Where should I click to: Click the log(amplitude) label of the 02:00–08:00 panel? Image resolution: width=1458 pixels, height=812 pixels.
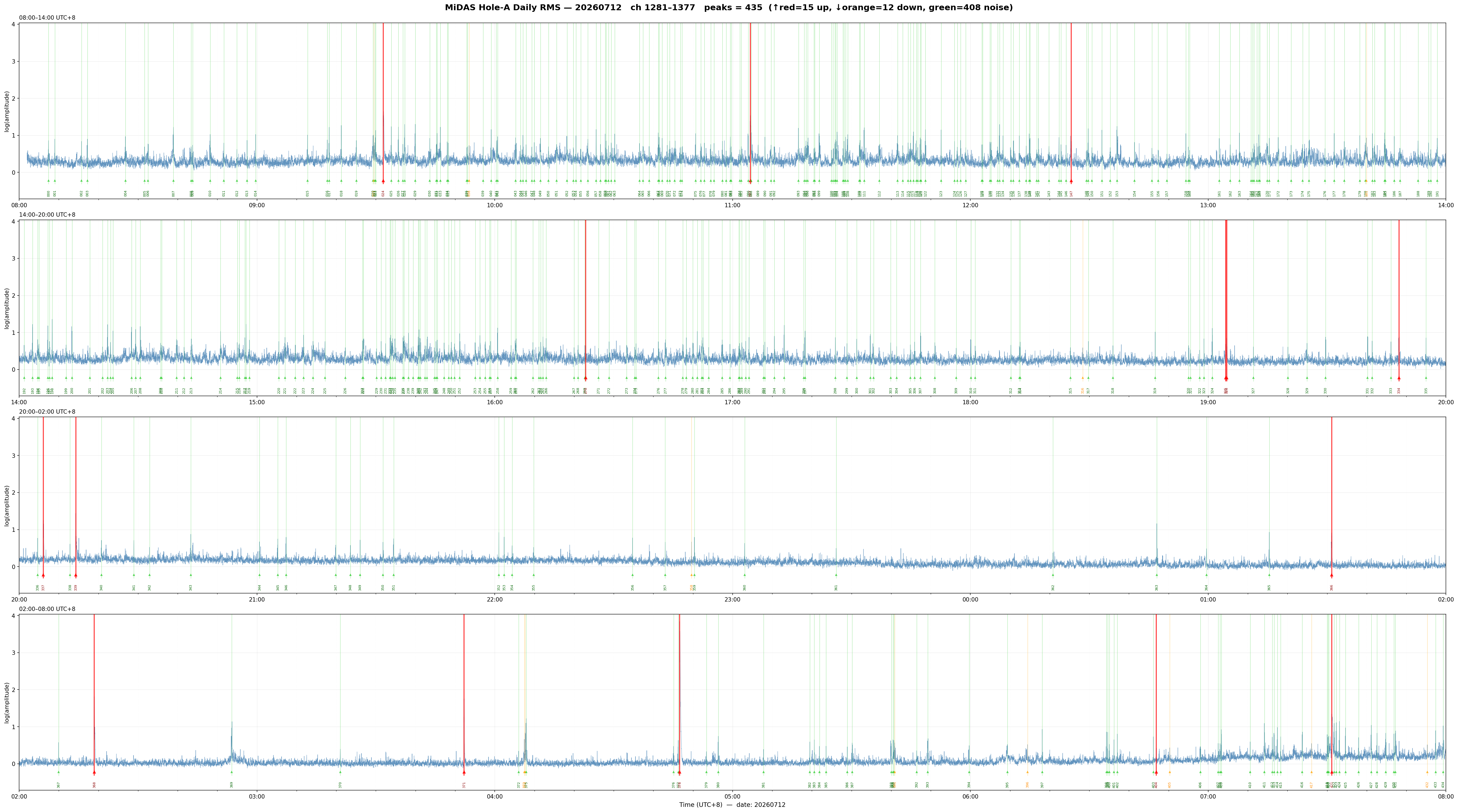point(7,702)
